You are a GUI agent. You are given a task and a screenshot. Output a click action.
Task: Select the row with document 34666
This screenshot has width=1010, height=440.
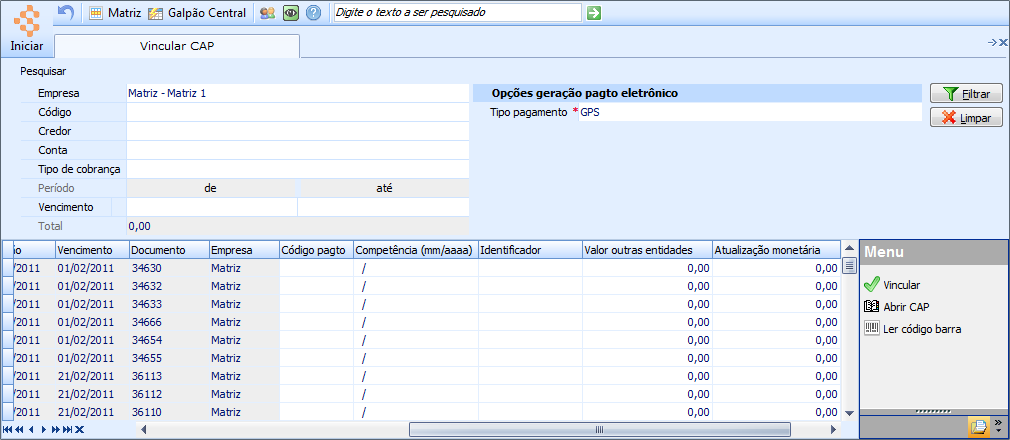click(x=422, y=322)
